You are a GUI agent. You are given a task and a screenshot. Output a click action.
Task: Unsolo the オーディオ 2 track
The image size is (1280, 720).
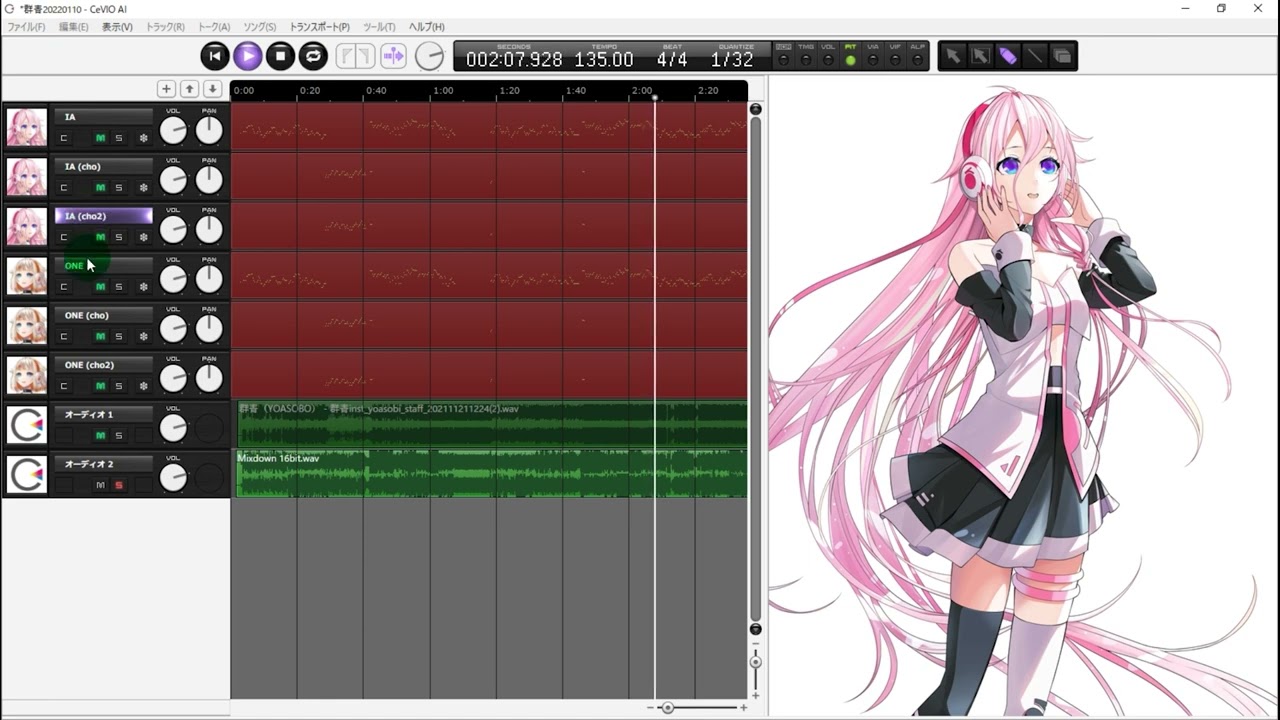118,485
